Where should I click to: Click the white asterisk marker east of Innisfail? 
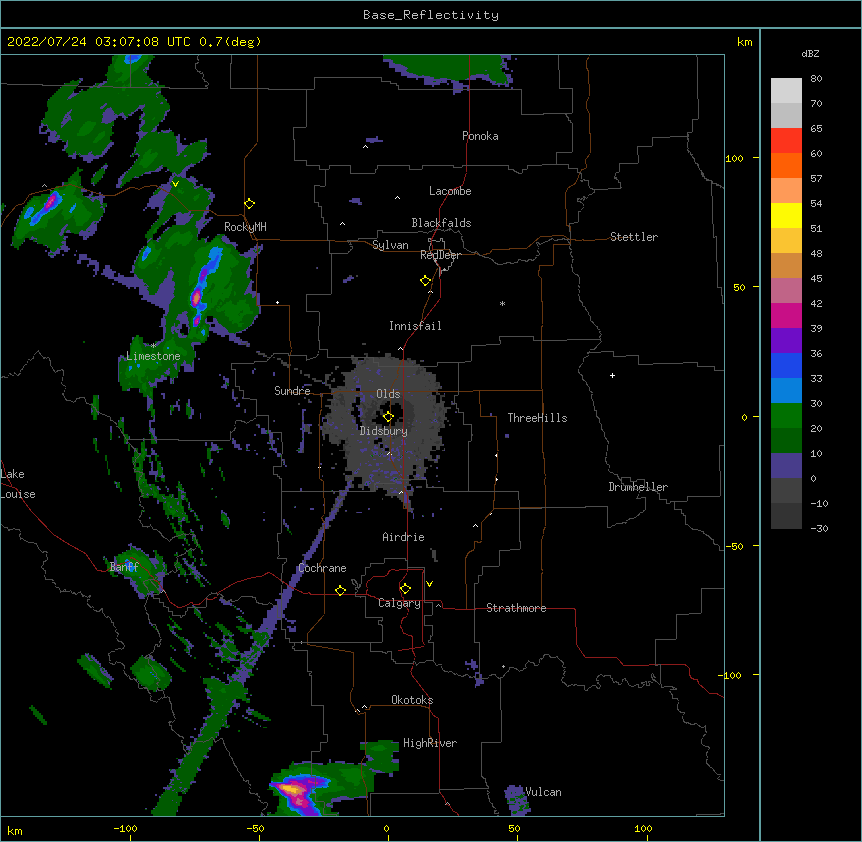(x=502, y=303)
